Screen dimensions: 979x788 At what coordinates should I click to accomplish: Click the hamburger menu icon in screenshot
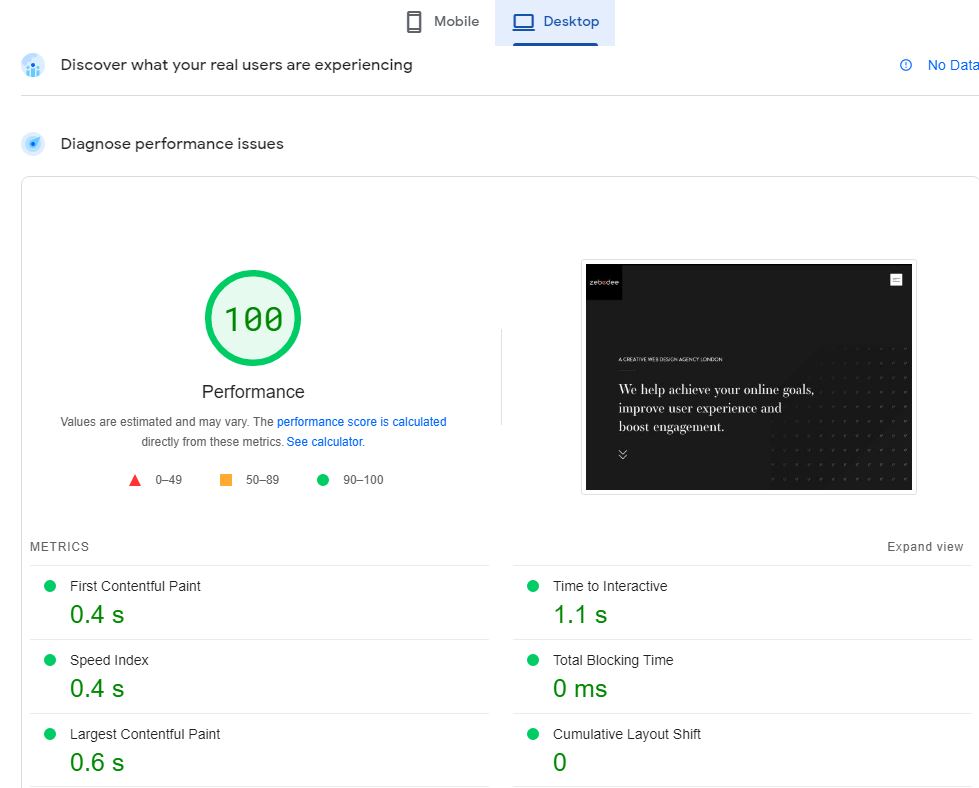click(896, 280)
